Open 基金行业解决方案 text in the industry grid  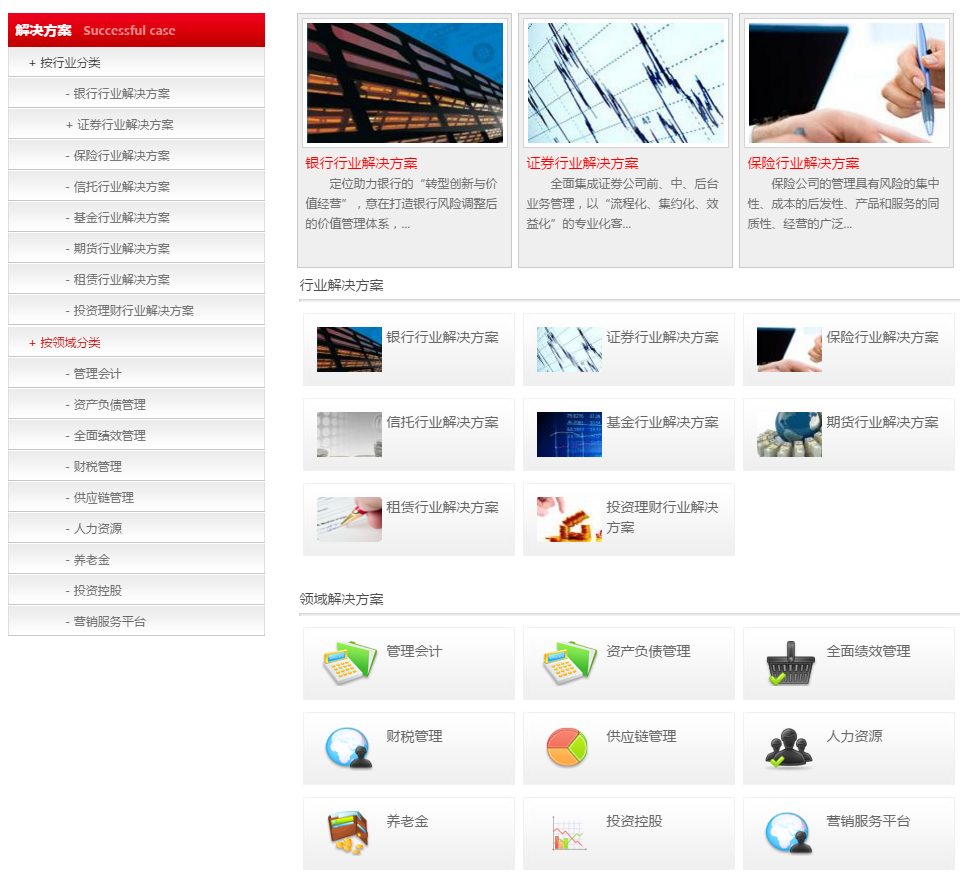click(662, 422)
